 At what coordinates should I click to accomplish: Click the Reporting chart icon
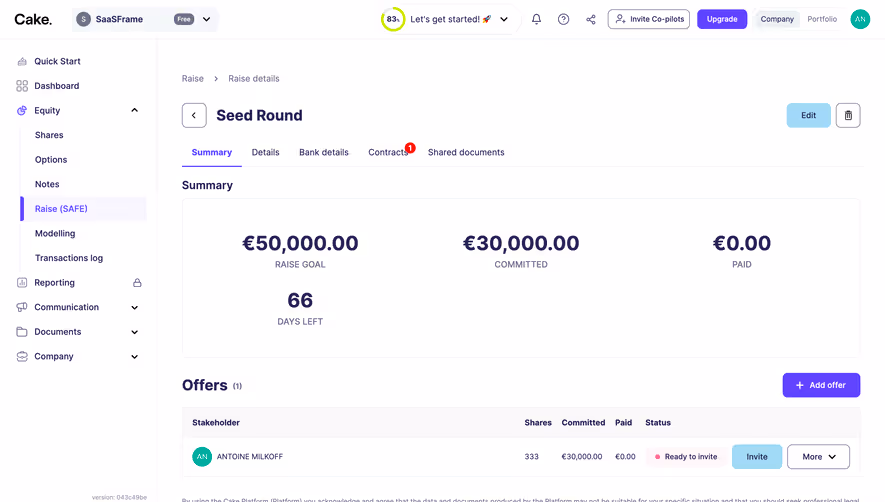point(22,282)
